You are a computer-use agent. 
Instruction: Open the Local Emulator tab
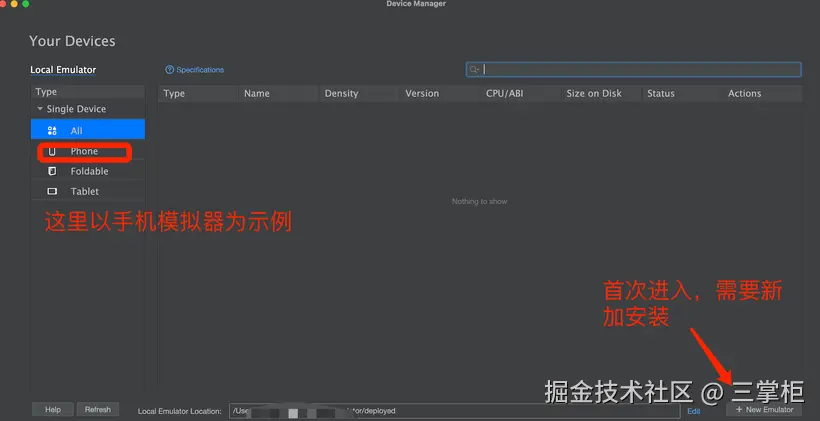point(63,70)
